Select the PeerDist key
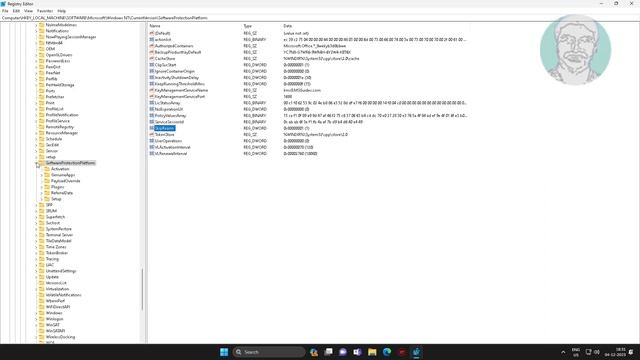This screenshot has height=360, width=640. pos(53,67)
